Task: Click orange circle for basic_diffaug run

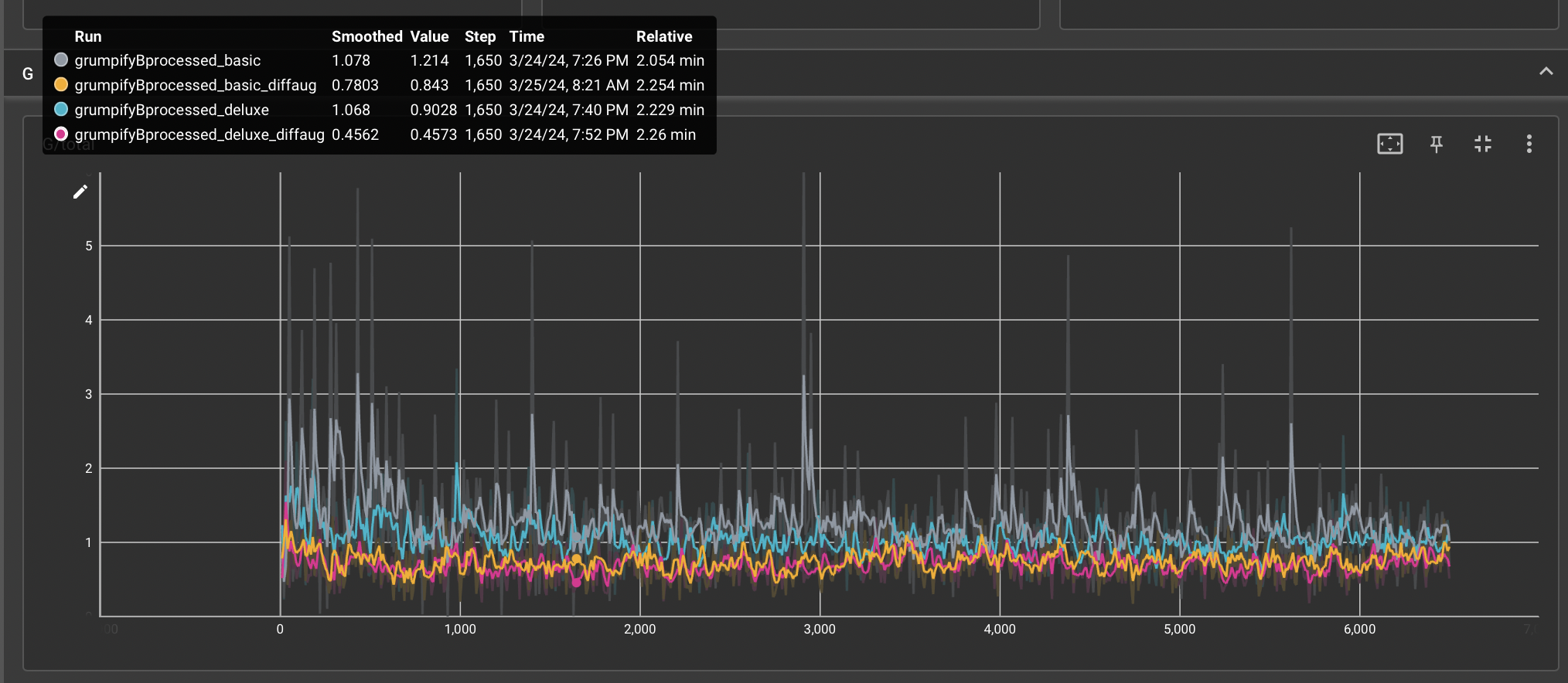Action: coord(61,84)
